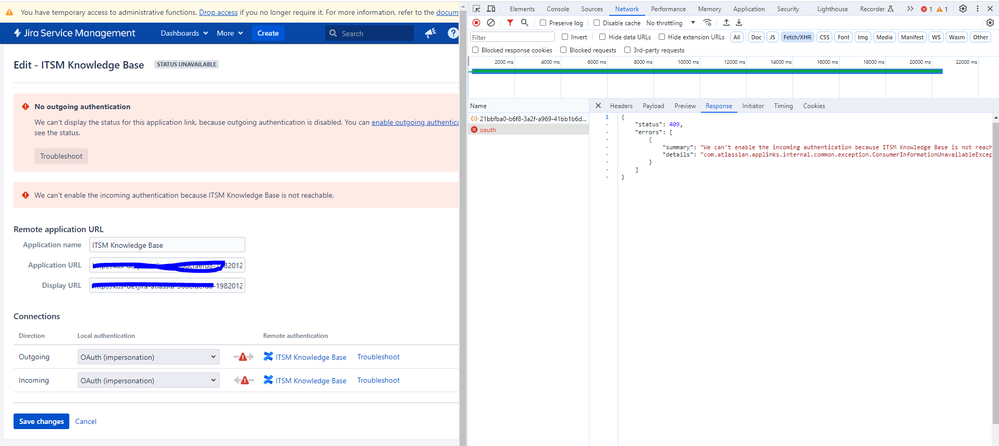Click the Jira Search box
Image resolution: width=999 pixels, height=446 pixels.
click(370, 33)
